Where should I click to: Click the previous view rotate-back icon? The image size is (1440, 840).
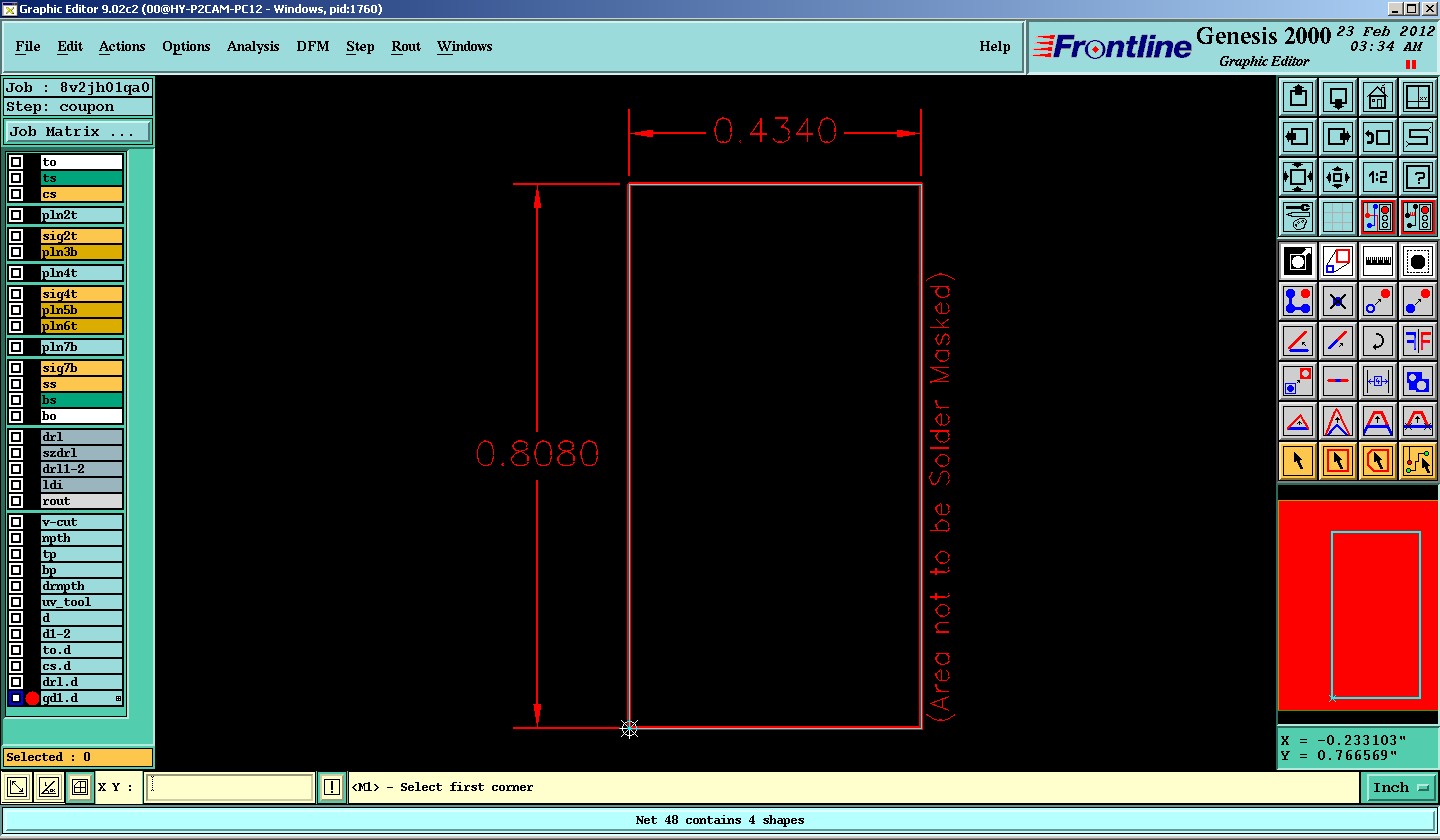click(x=1378, y=137)
